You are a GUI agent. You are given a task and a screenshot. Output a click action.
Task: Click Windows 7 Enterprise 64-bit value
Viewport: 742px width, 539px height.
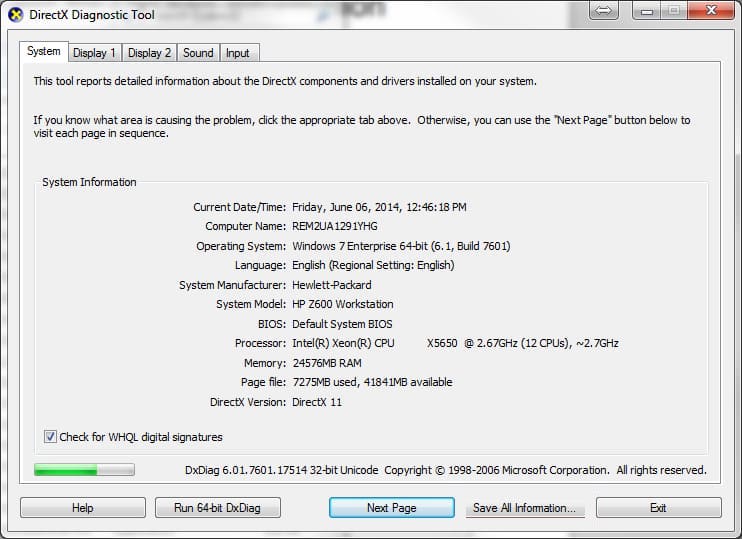point(401,246)
